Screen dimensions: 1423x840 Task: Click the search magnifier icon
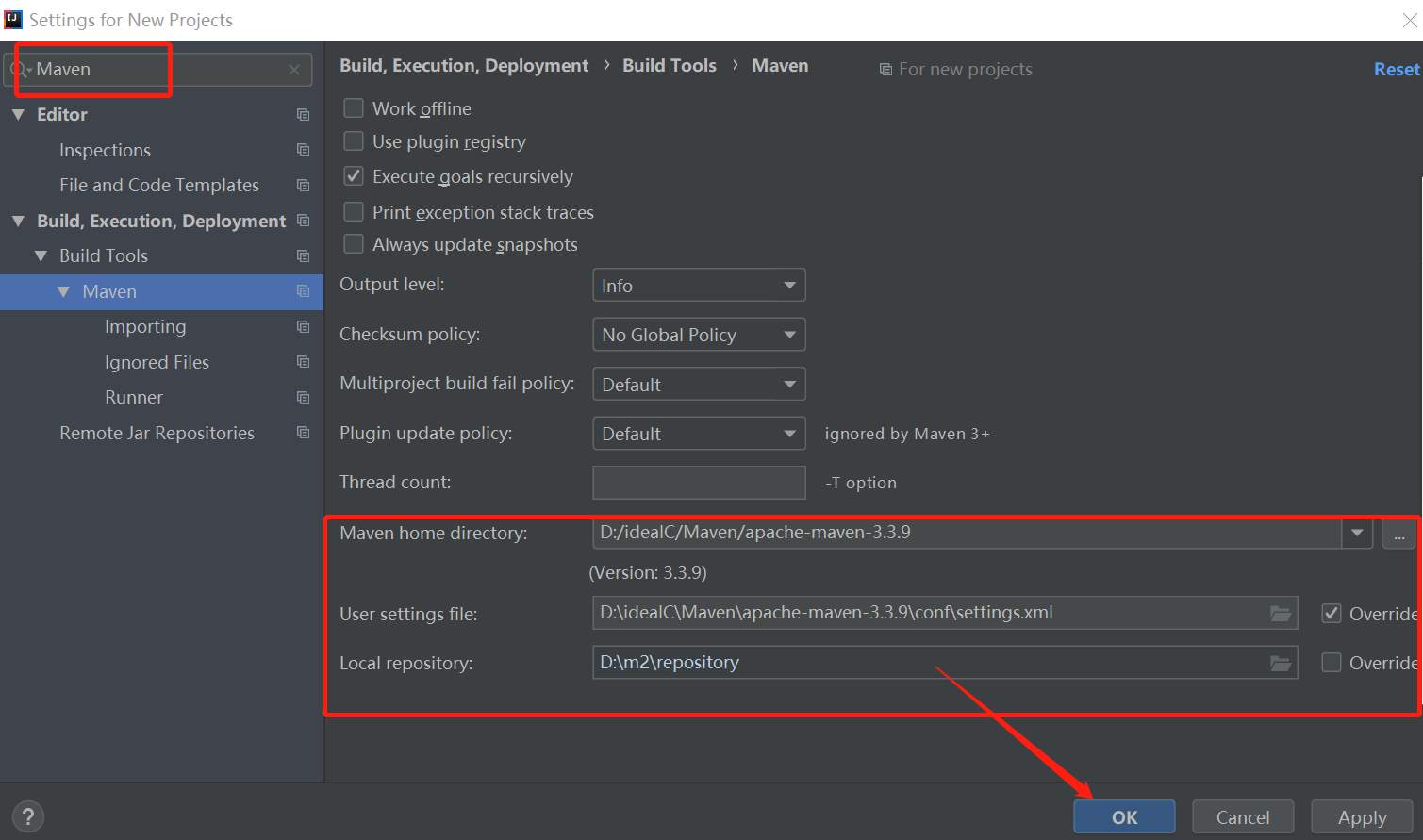pyautogui.click(x=20, y=70)
